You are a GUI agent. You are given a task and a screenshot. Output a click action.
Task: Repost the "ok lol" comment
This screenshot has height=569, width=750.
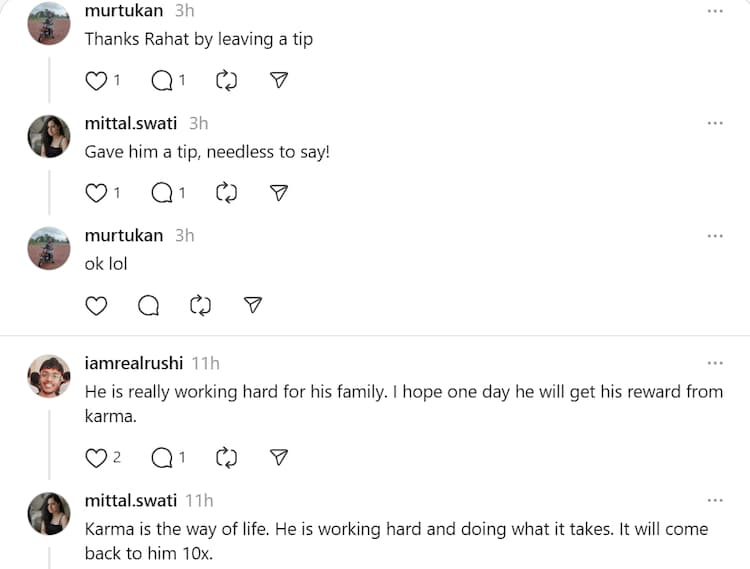coord(201,306)
